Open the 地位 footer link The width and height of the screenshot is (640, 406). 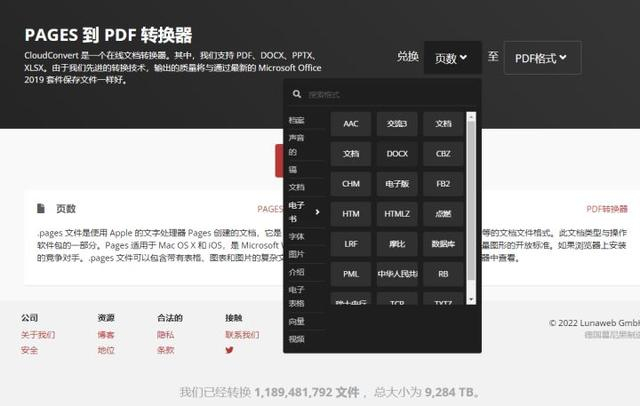[106, 350]
